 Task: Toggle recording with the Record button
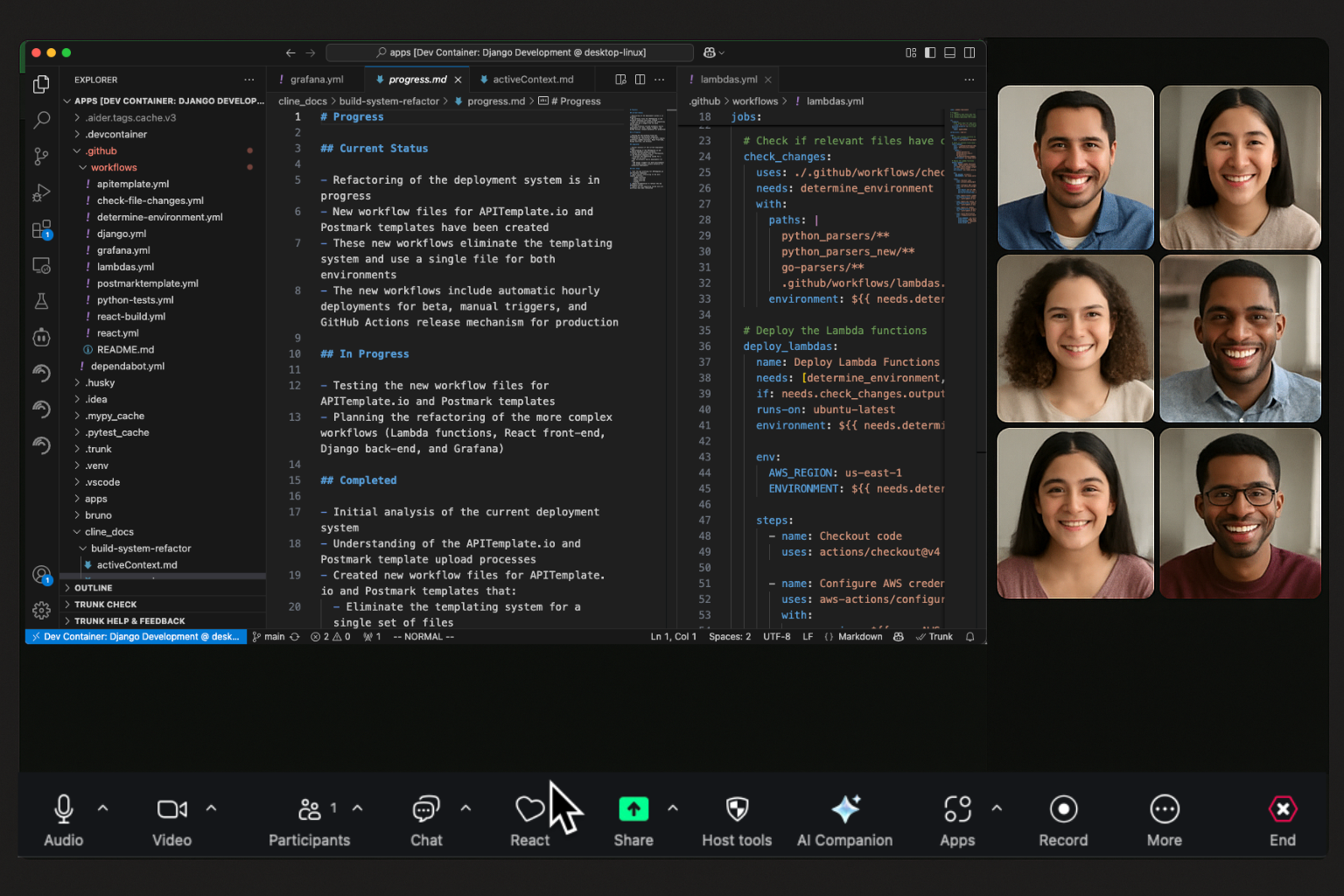[x=1063, y=809]
